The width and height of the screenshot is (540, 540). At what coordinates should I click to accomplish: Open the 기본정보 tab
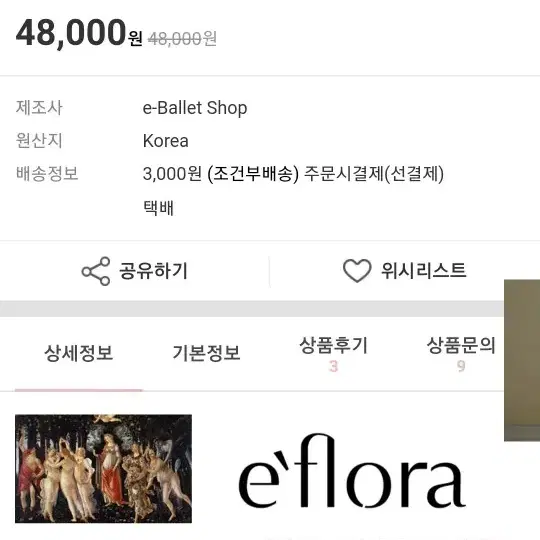point(206,353)
